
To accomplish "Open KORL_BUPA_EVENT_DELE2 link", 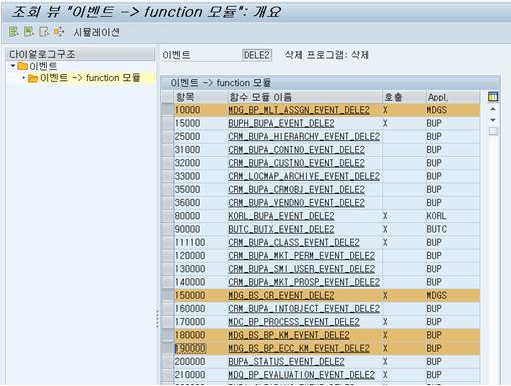I will [281, 216].
